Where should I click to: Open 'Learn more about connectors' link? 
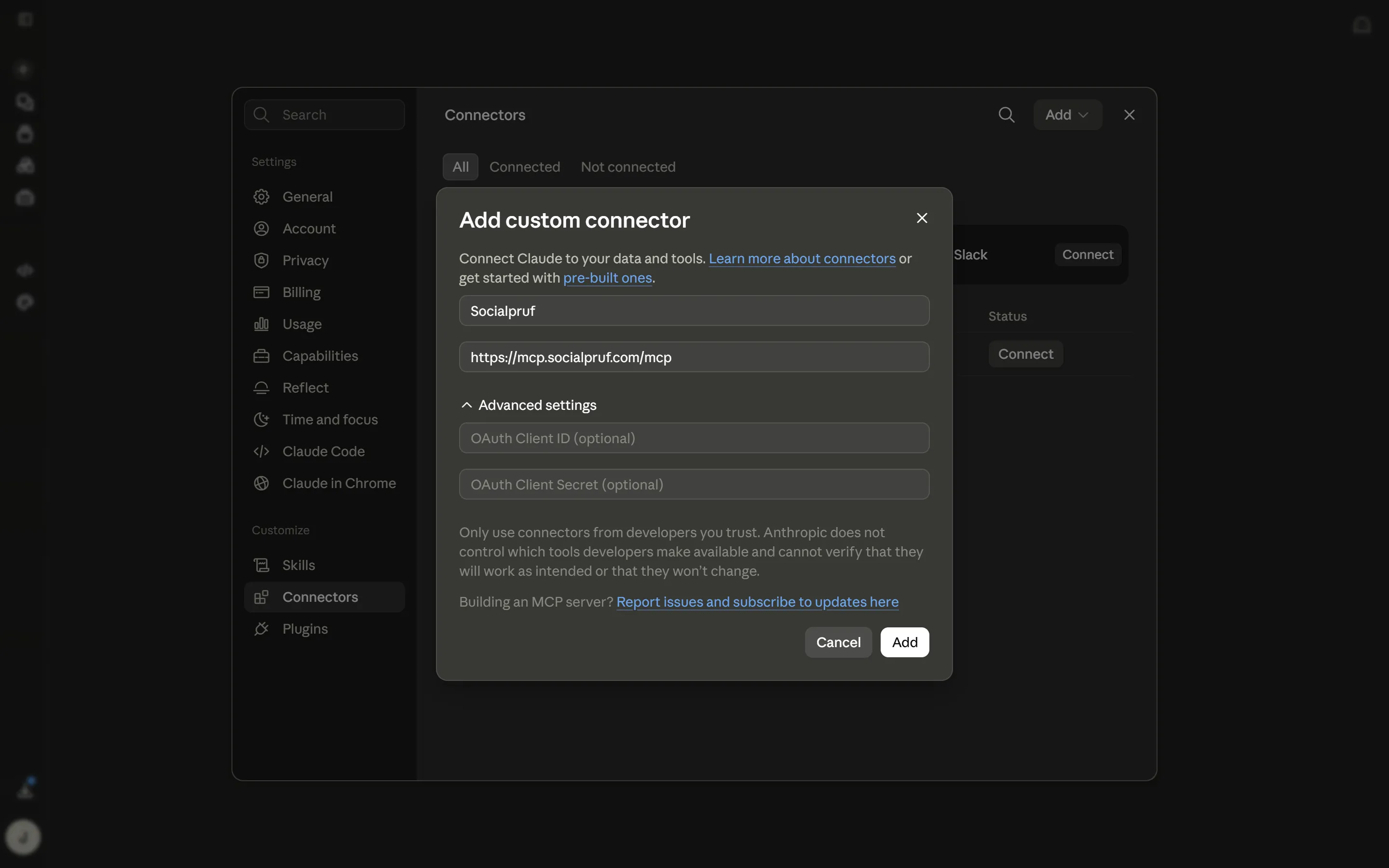[x=802, y=258]
